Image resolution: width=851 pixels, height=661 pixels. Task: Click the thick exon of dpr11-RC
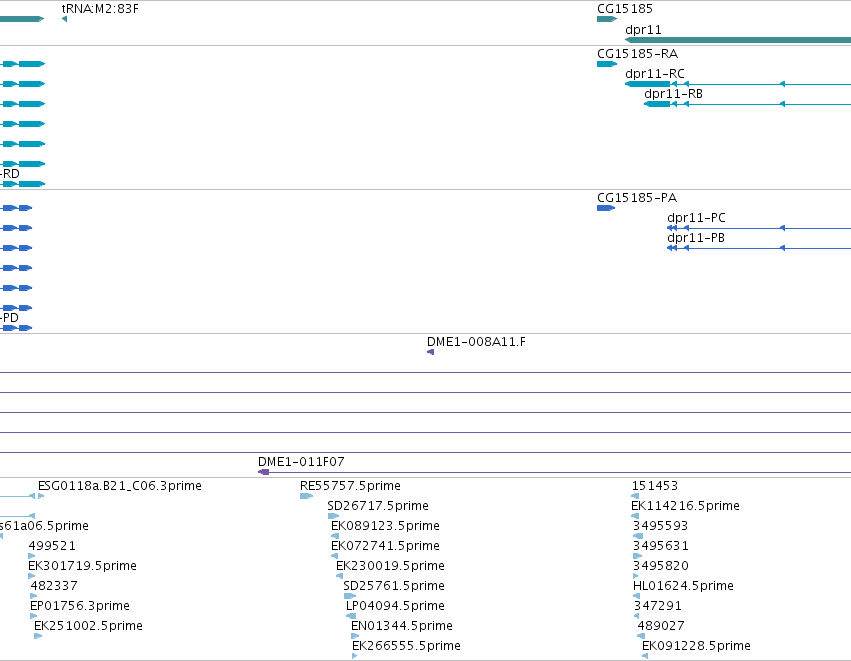(647, 84)
